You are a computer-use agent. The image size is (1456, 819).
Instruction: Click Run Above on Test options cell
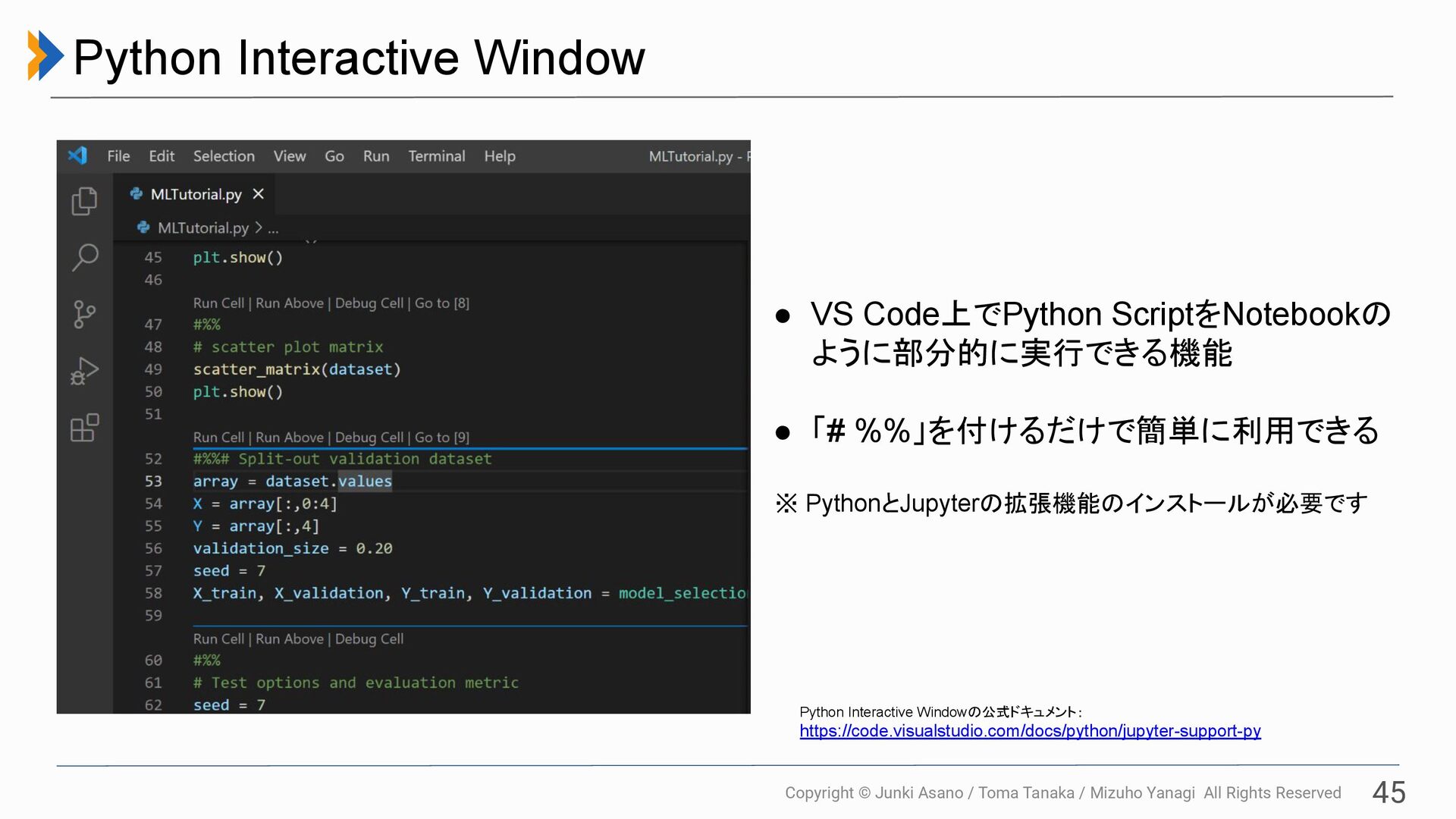[x=289, y=639]
